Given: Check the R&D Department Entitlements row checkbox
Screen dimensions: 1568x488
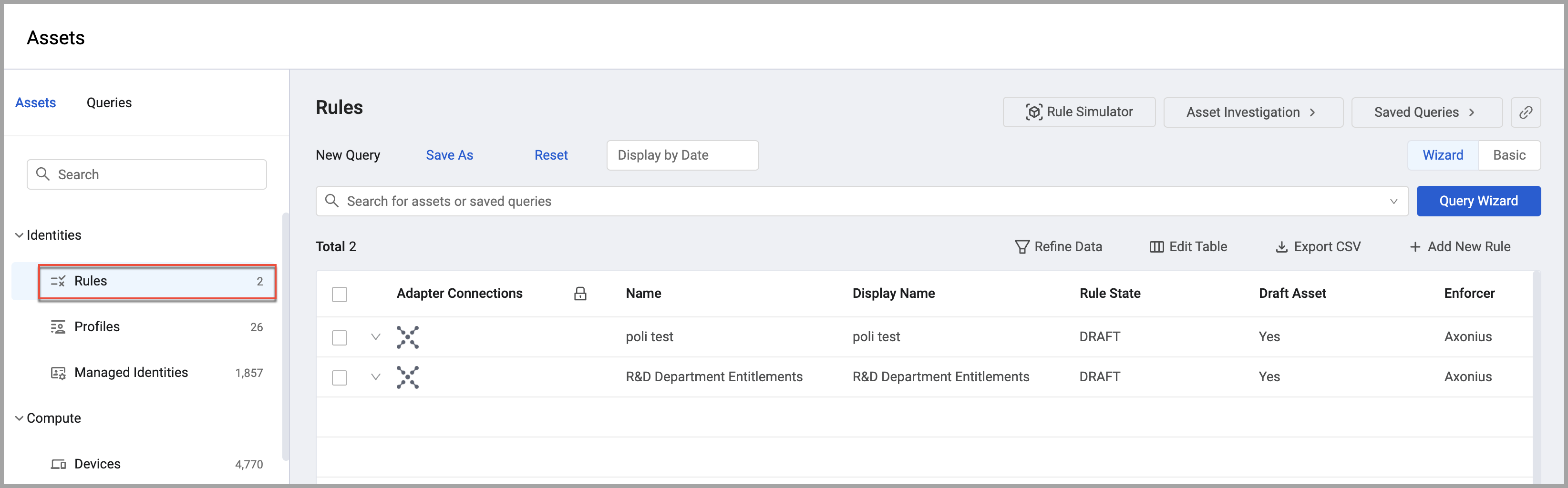Looking at the screenshot, I should click(x=340, y=377).
